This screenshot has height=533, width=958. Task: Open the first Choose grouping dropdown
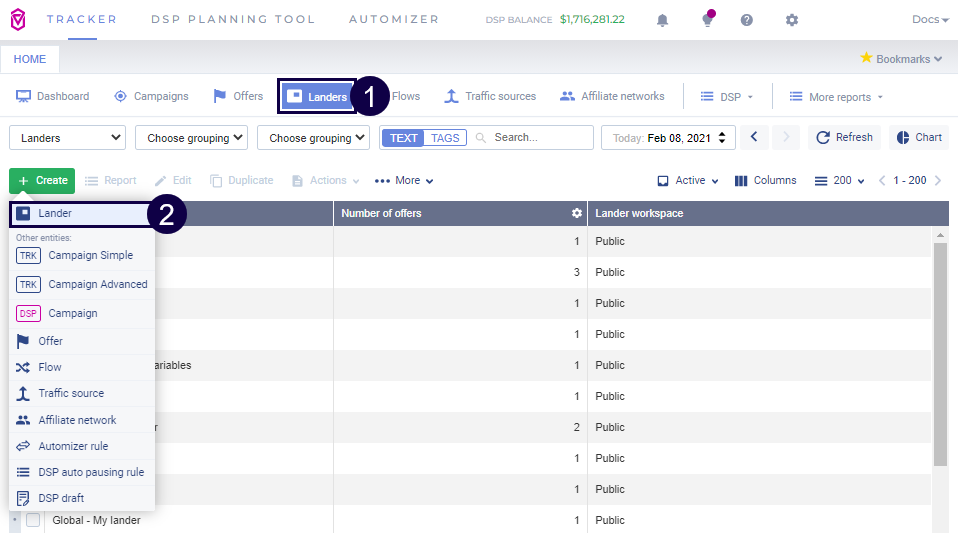tap(191, 138)
